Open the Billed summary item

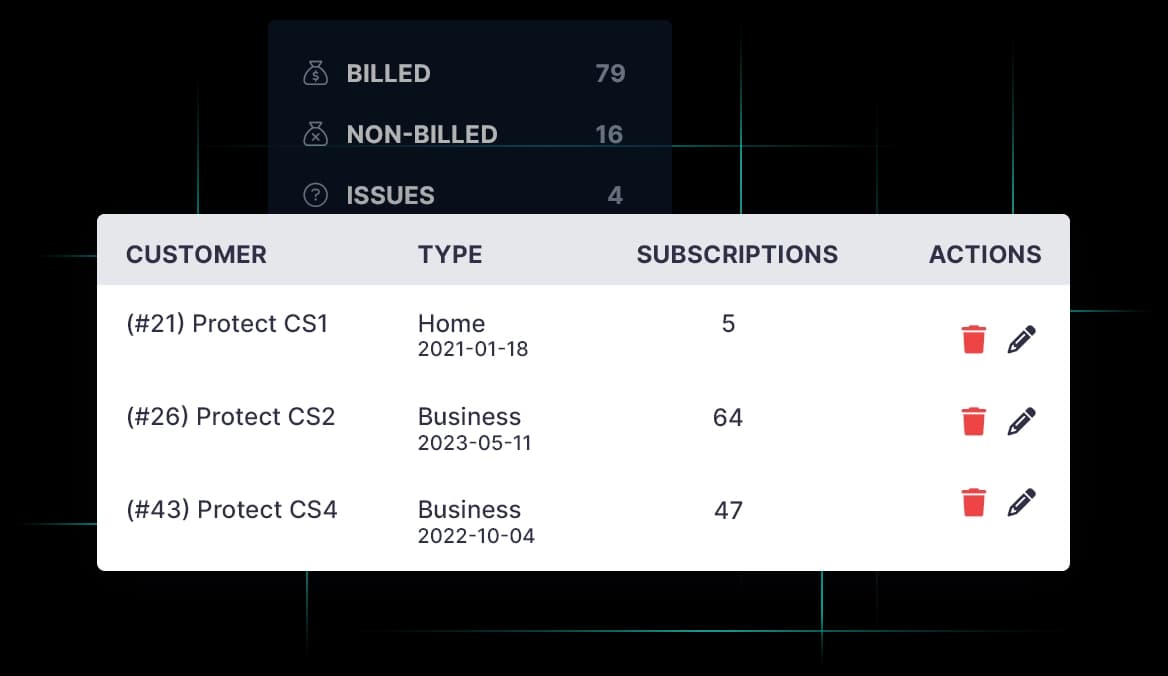[388, 73]
